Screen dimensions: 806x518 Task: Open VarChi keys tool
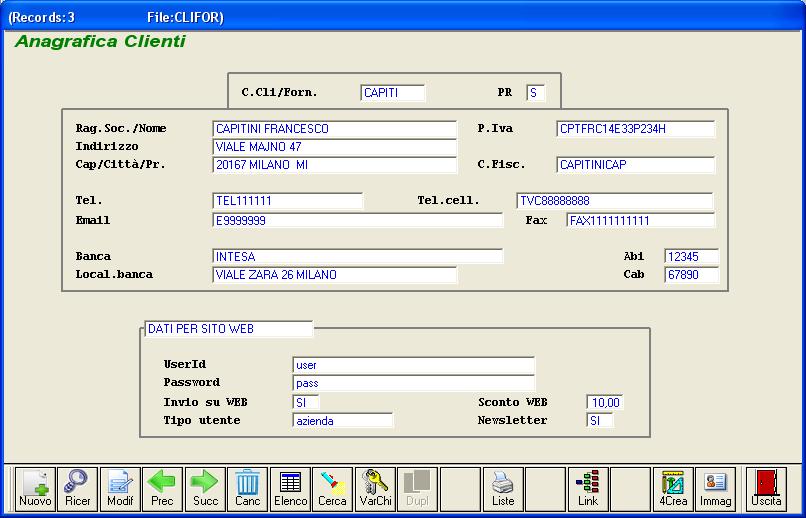click(375, 488)
